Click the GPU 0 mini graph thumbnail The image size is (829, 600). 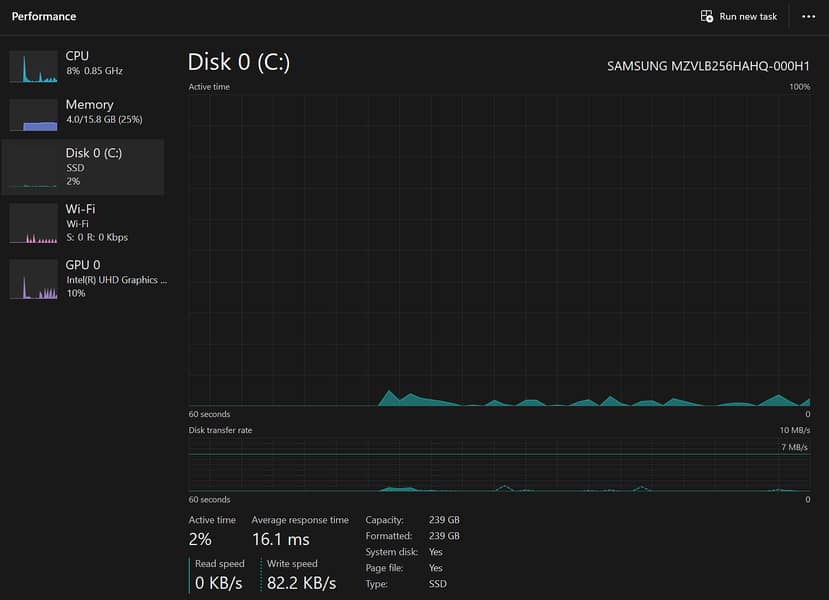tap(33, 280)
